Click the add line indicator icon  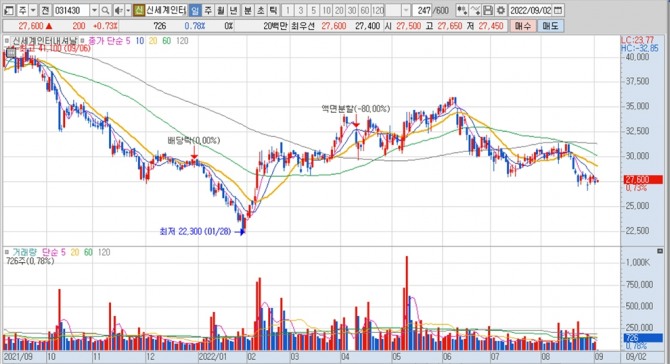click(x=475, y=10)
